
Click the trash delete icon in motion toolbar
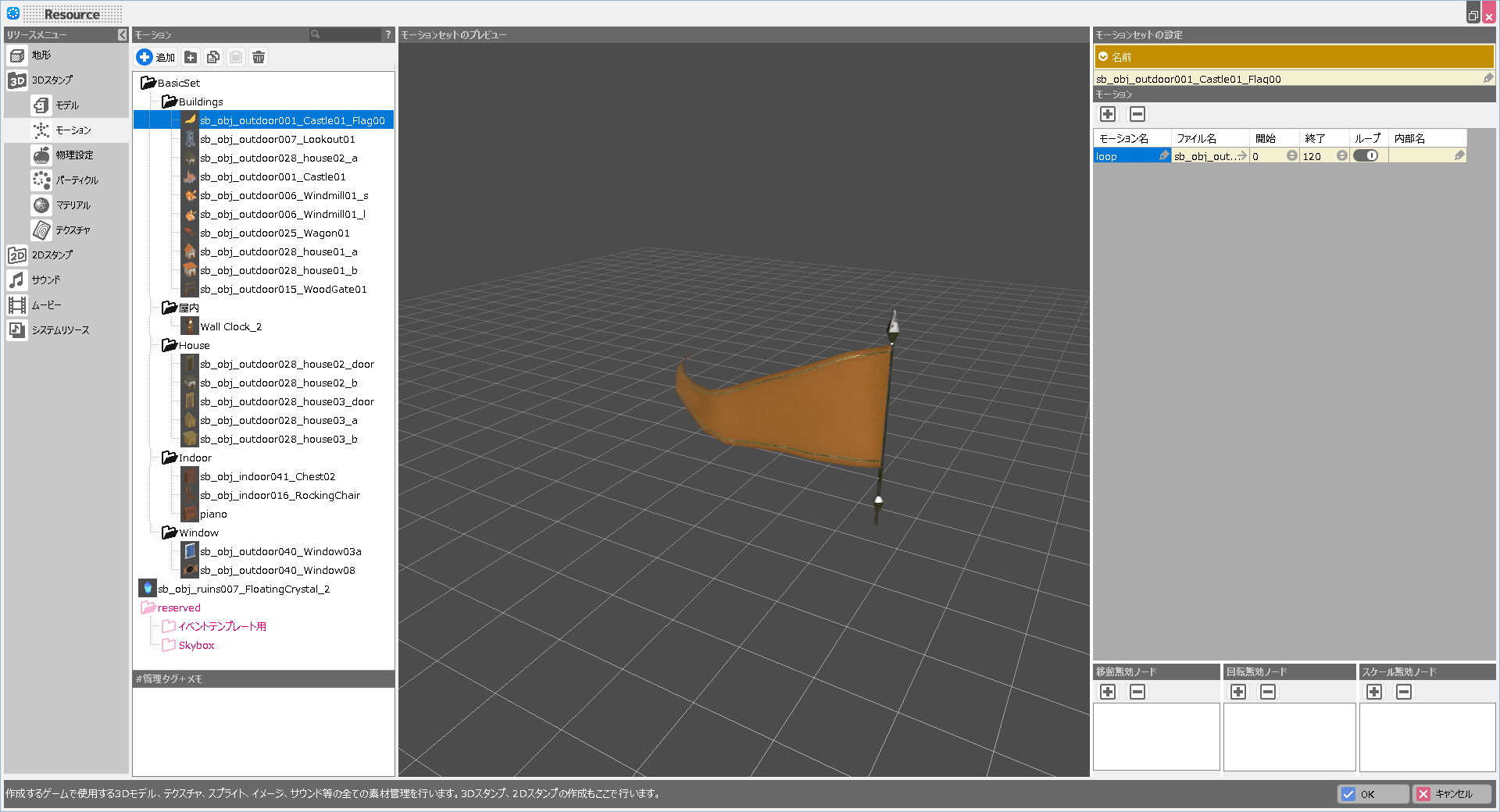259,57
